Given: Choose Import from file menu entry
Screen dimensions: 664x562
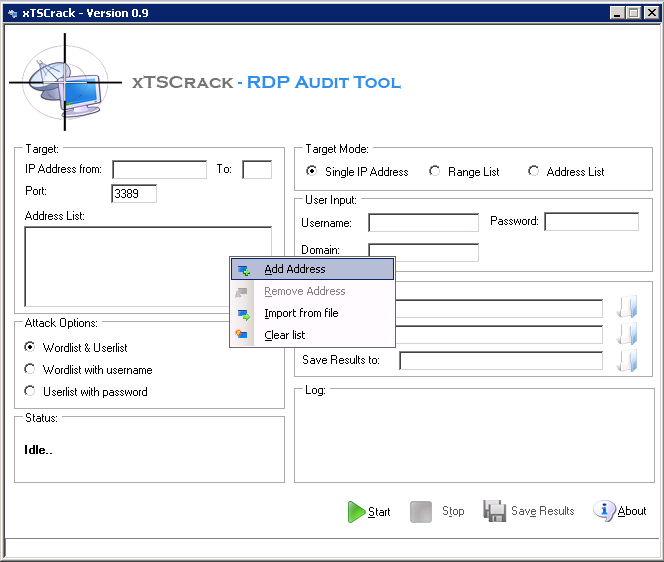Looking at the screenshot, I should pos(313,313).
